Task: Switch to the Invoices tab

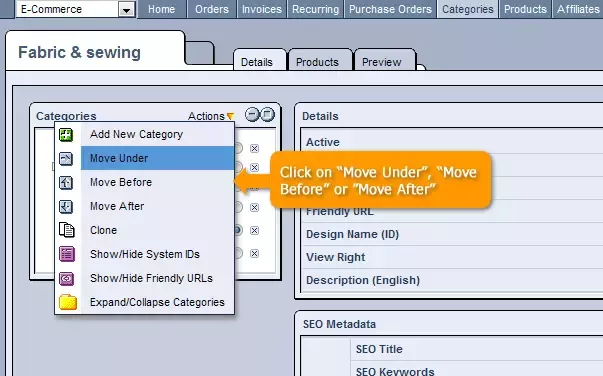Action: (262, 9)
